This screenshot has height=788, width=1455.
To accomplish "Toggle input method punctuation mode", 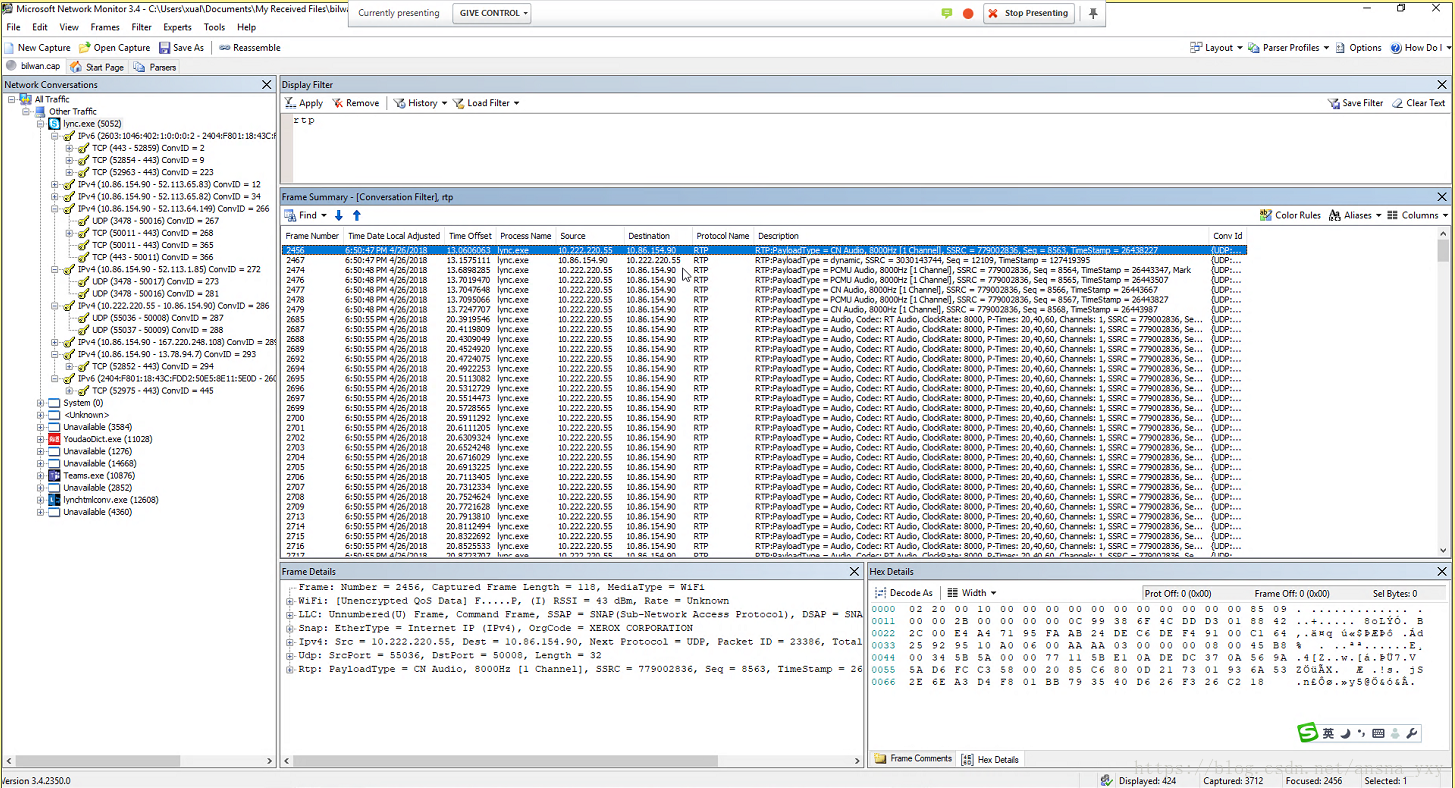I will (1361, 734).
